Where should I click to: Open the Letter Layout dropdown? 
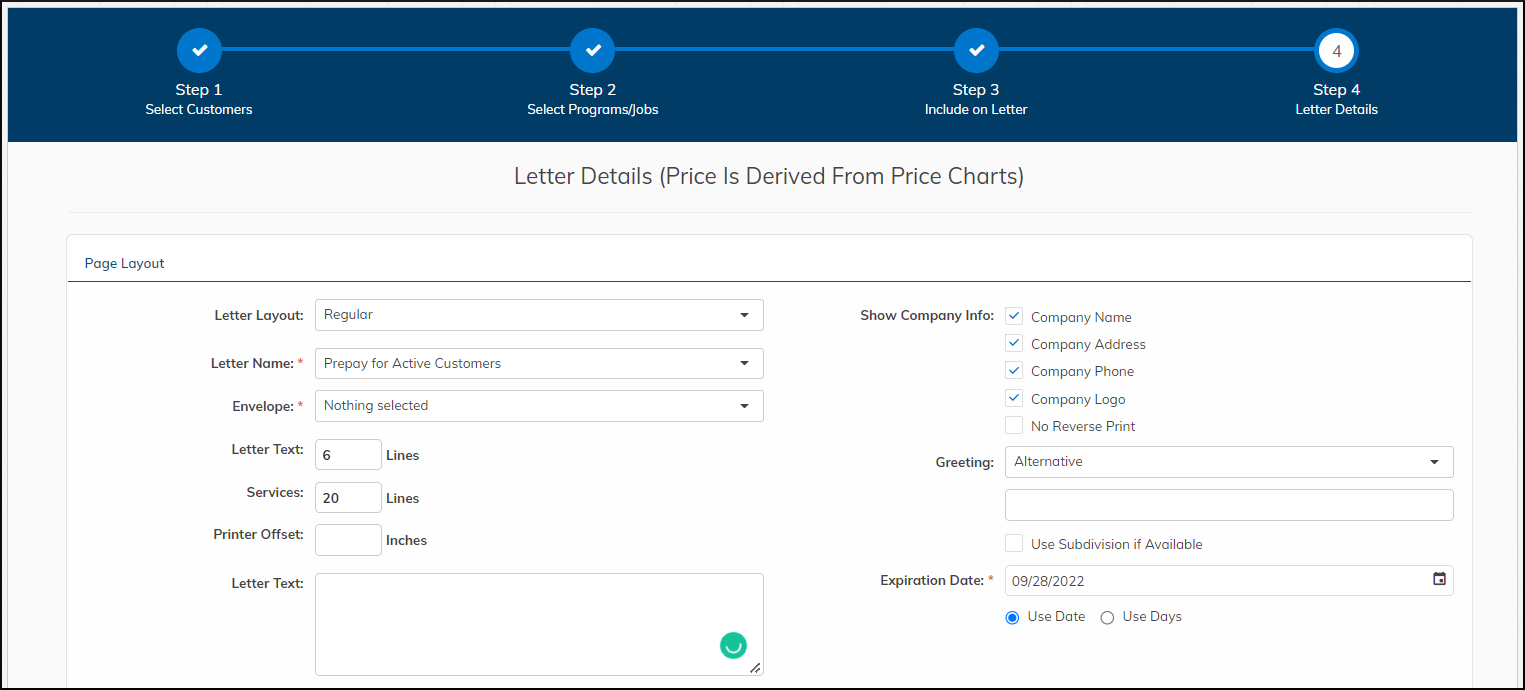point(539,315)
